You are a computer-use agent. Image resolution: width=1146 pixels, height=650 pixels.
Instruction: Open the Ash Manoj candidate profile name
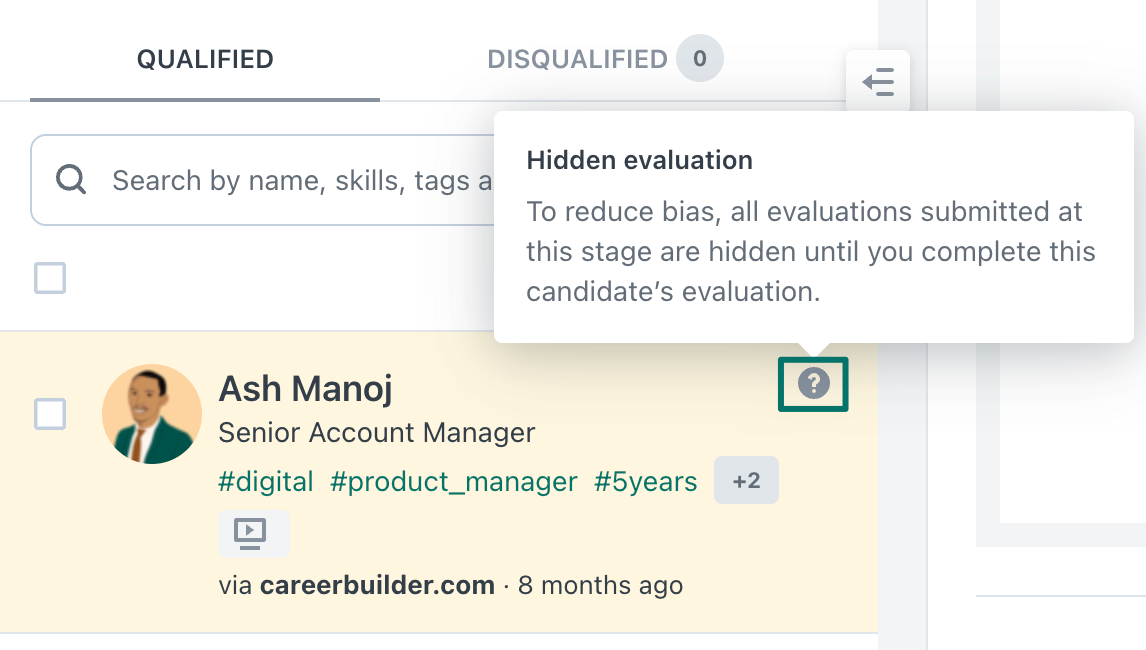[306, 389]
